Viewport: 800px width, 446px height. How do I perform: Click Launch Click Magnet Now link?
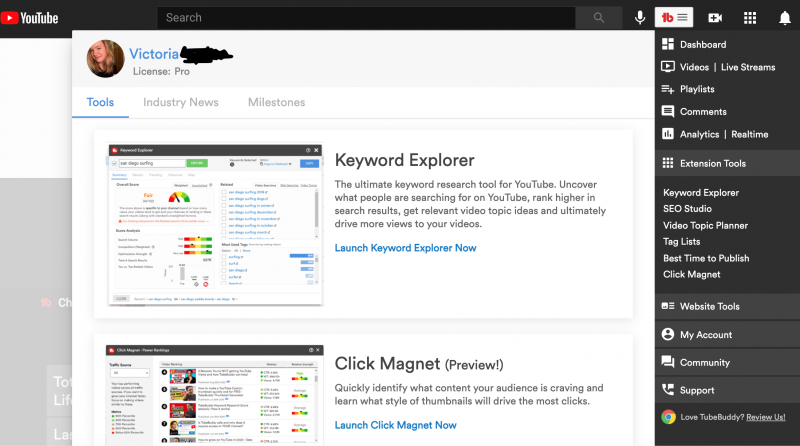point(395,425)
